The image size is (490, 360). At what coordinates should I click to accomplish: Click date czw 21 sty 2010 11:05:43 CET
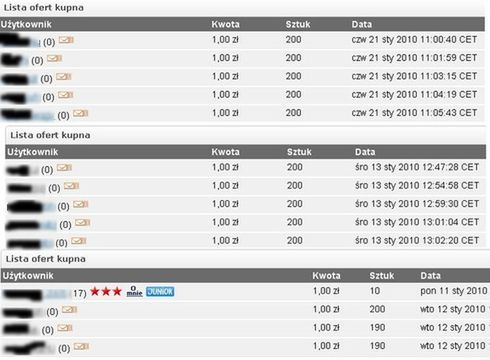pyautogui.click(x=414, y=113)
